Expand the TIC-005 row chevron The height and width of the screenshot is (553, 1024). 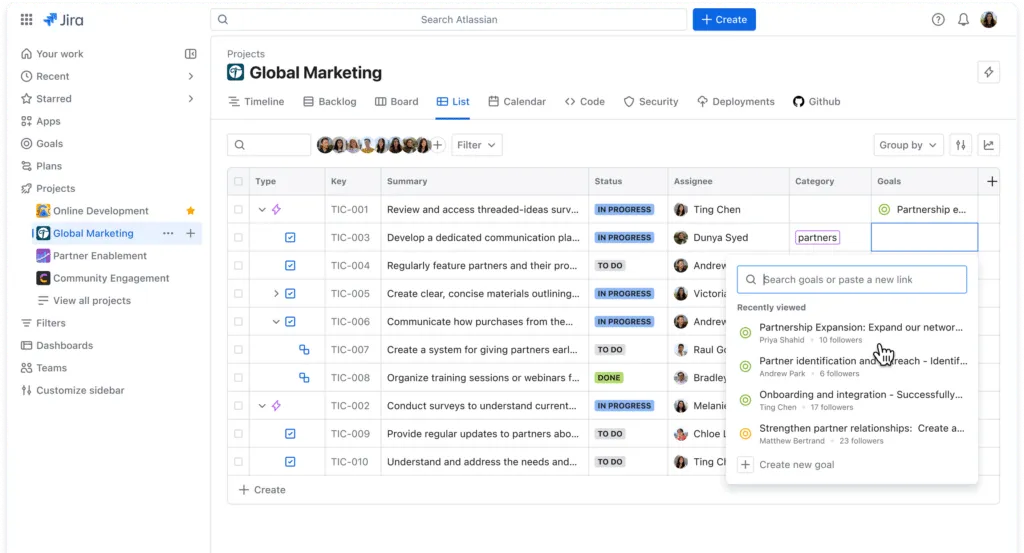coord(276,294)
